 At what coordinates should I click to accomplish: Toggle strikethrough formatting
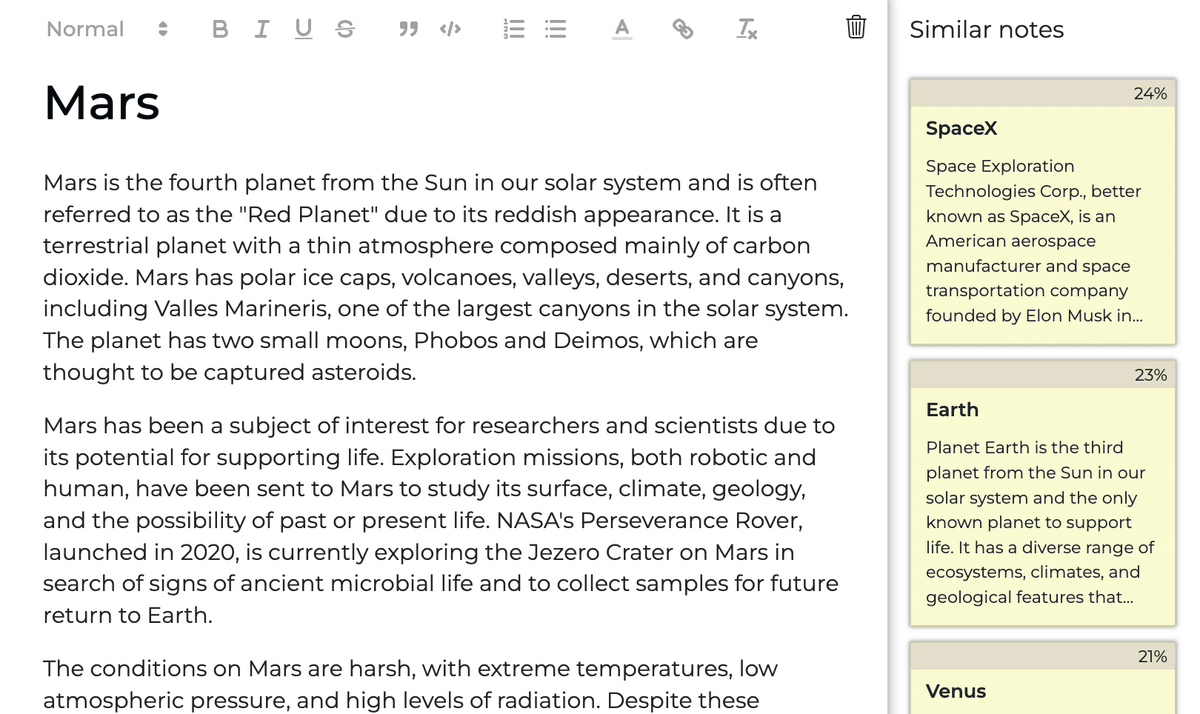pyautogui.click(x=345, y=30)
